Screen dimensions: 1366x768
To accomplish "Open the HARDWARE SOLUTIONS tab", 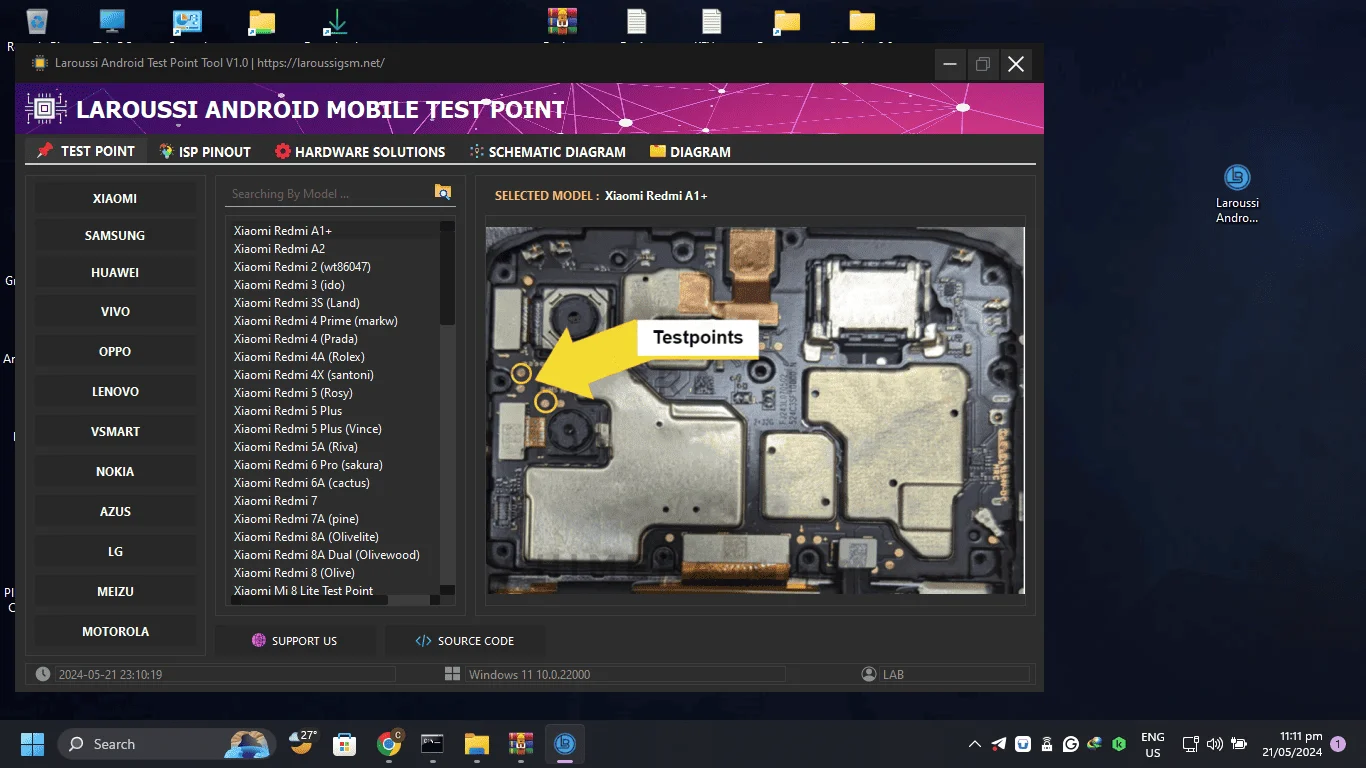I will (x=360, y=152).
